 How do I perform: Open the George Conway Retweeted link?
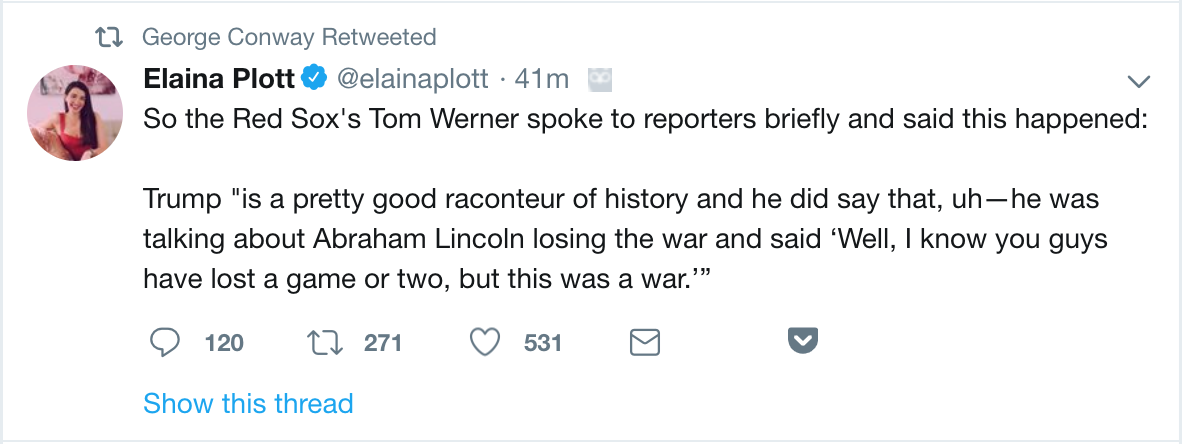click(x=289, y=38)
